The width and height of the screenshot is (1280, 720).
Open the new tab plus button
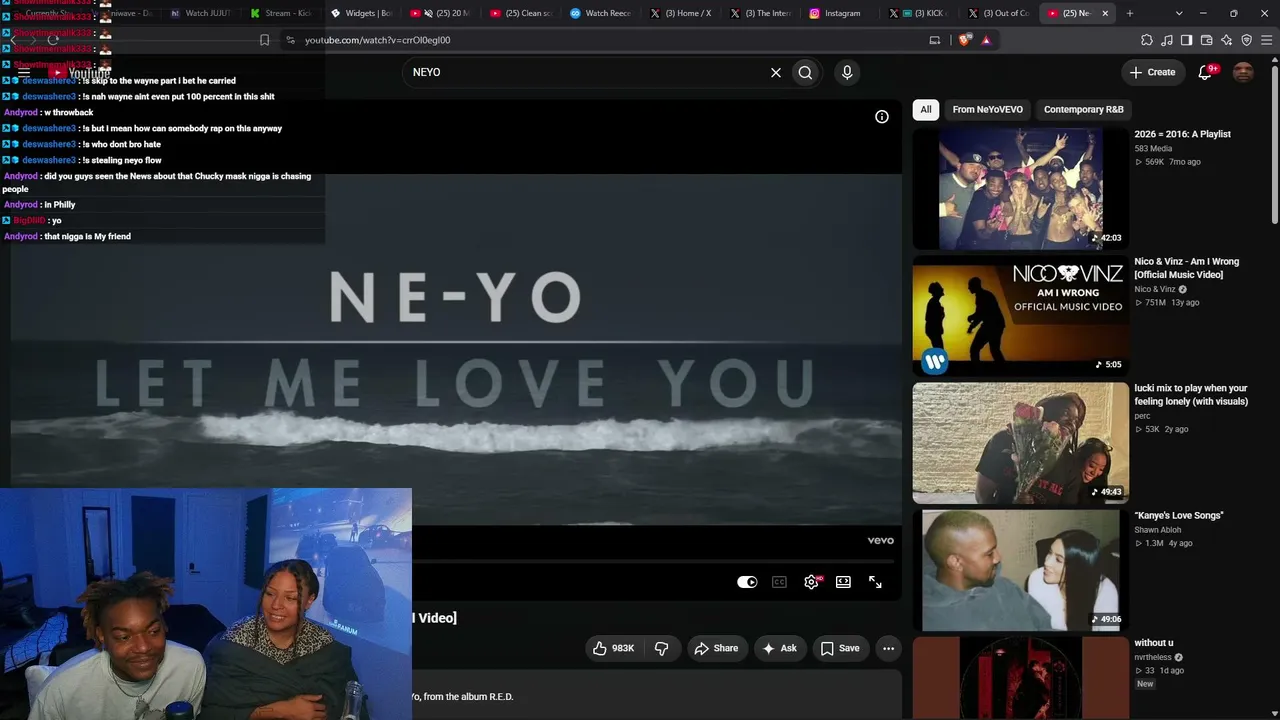[x=1130, y=13]
